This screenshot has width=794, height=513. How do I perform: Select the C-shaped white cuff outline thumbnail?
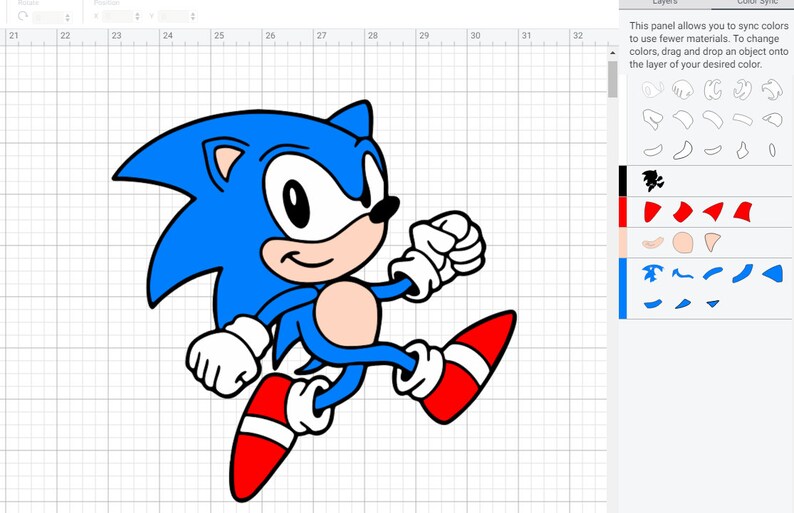pyautogui.click(x=712, y=90)
